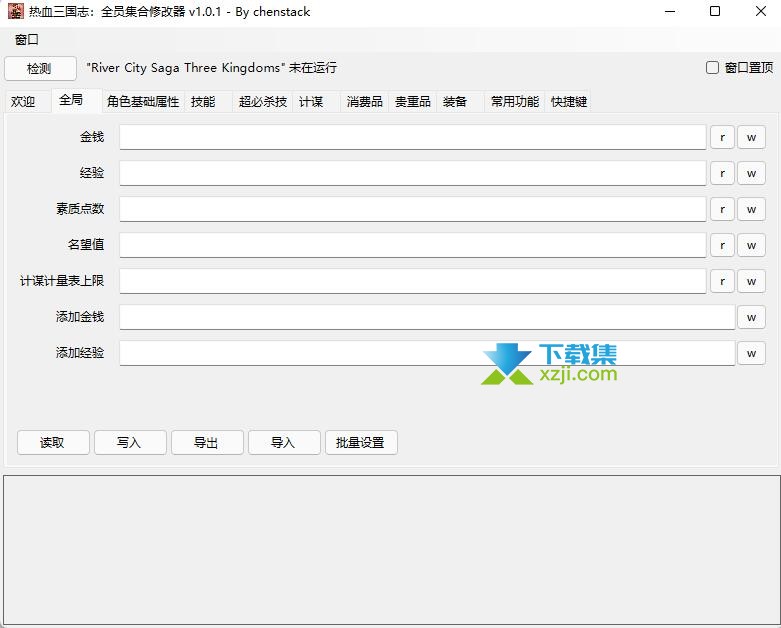
Task: Focus the 名望值 input field
Action: click(x=412, y=245)
